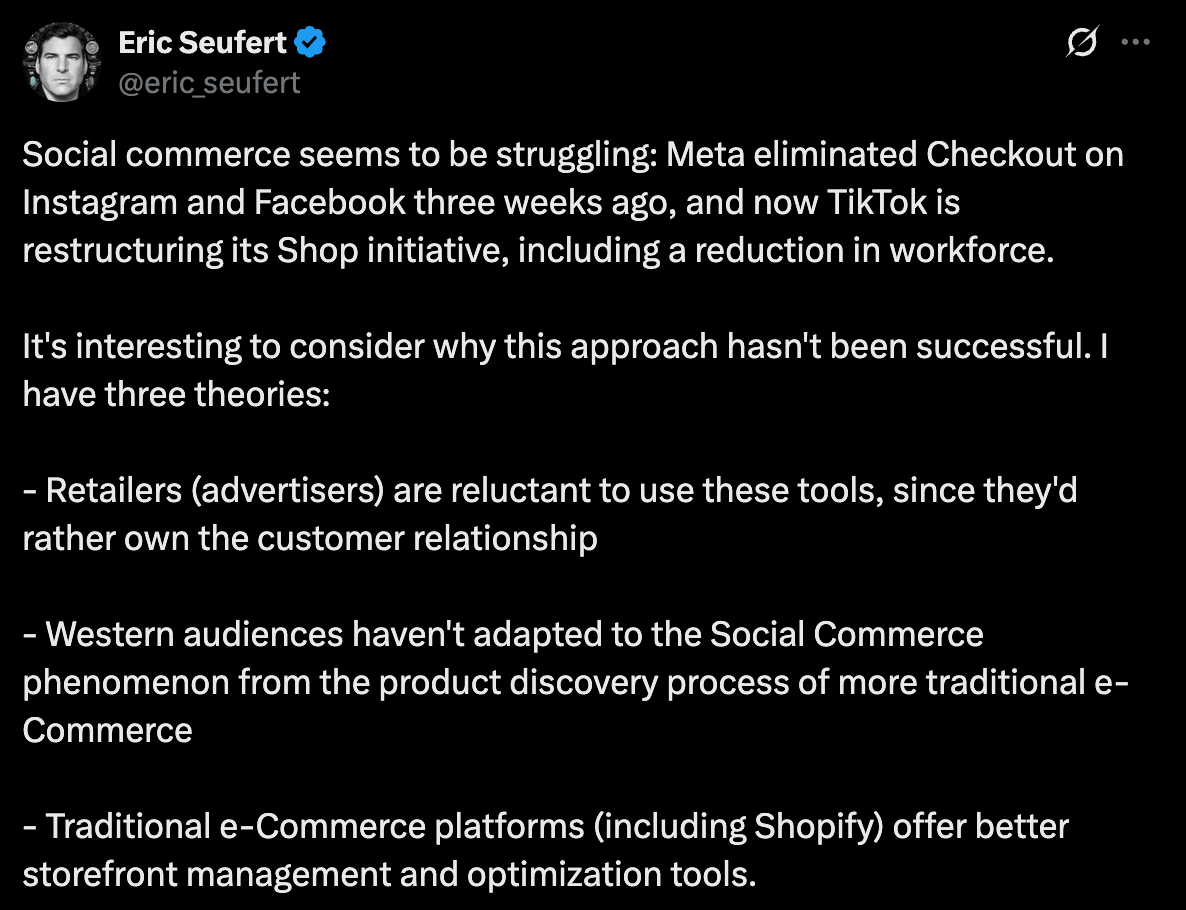Open the Eric Seufert display name link
The height and width of the screenshot is (910, 1186).
pos(202,42)
